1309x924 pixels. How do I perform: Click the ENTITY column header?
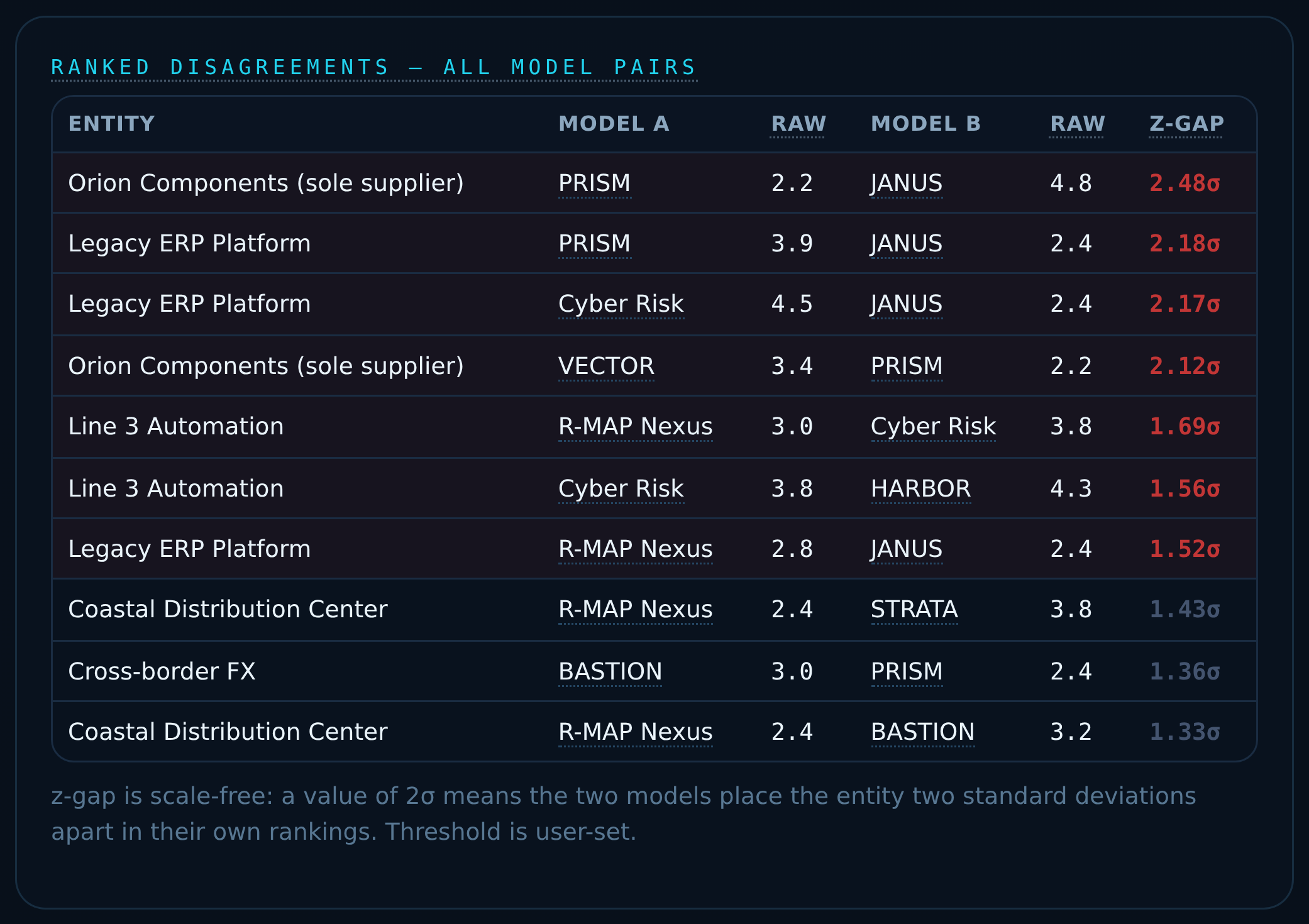tap(111, 124)
